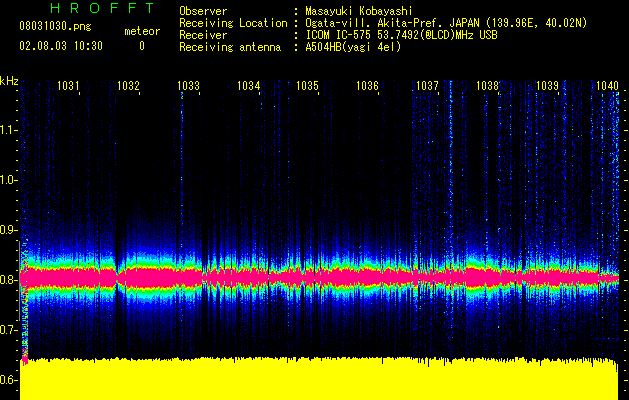Click the meteor count value 0
Screen dimensions: 629x400
pyautogui.click(x=142, y=46)
